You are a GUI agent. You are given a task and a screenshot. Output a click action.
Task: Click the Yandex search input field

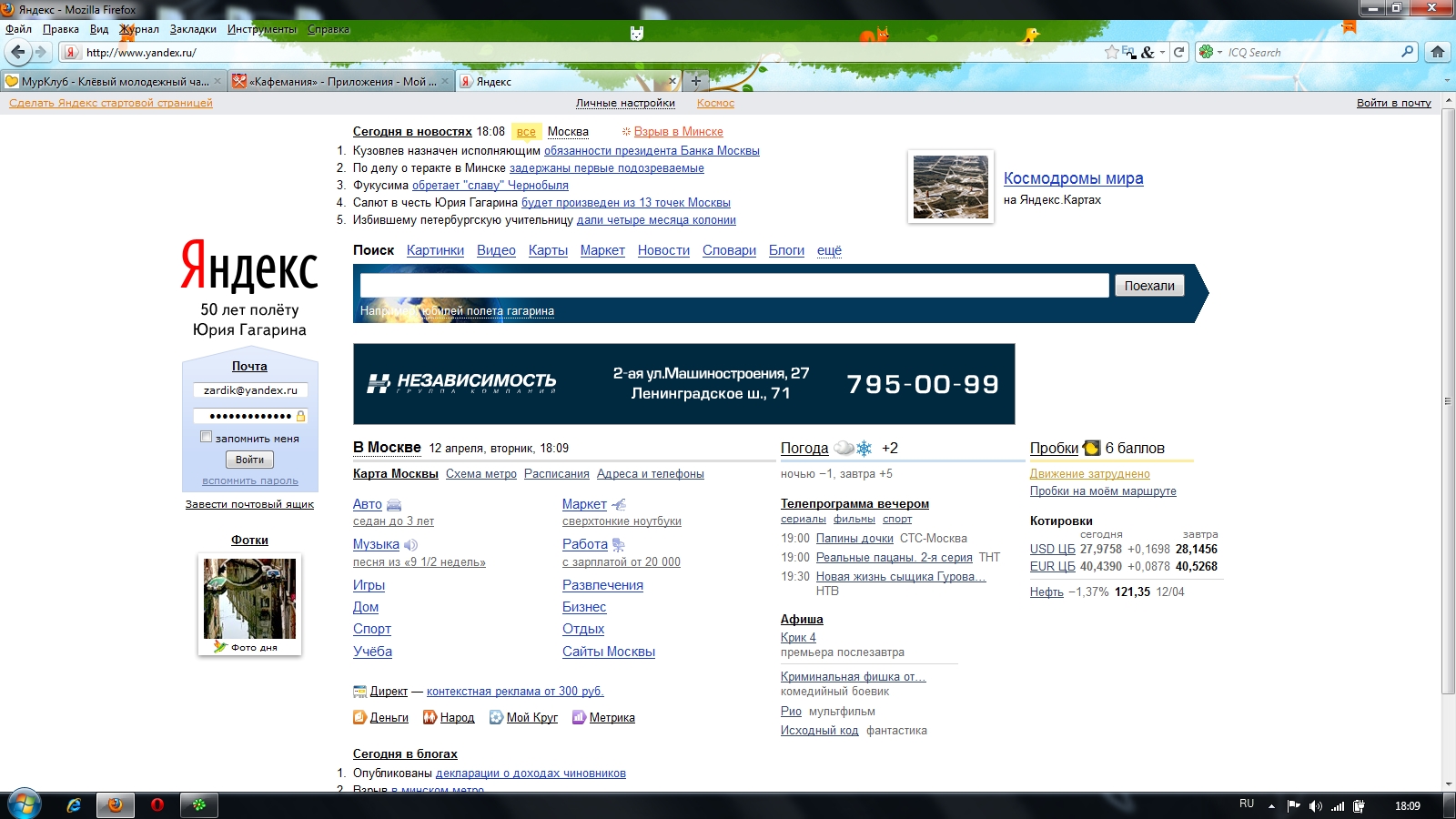point(733,286)
